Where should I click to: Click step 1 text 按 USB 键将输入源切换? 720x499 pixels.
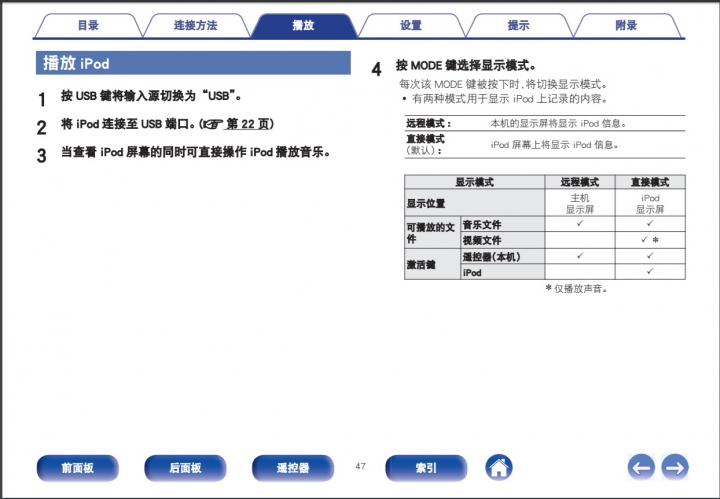[152, 96]
